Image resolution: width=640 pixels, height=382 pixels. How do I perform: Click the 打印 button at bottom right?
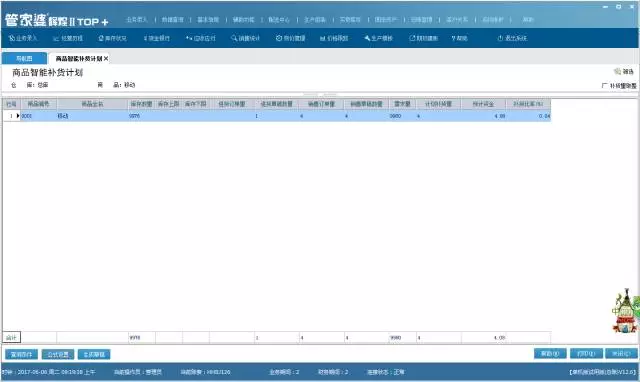point(586,353)
